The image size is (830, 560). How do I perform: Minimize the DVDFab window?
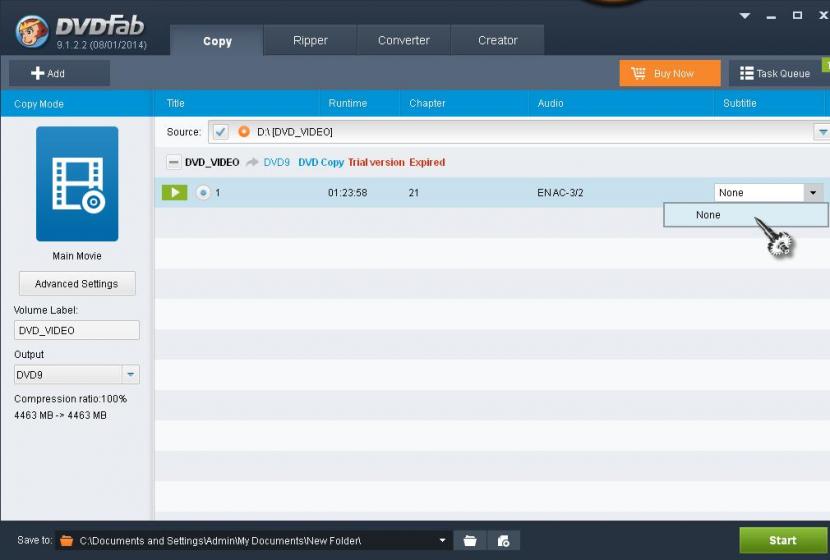pyautogui.click(x=771, y=16)
